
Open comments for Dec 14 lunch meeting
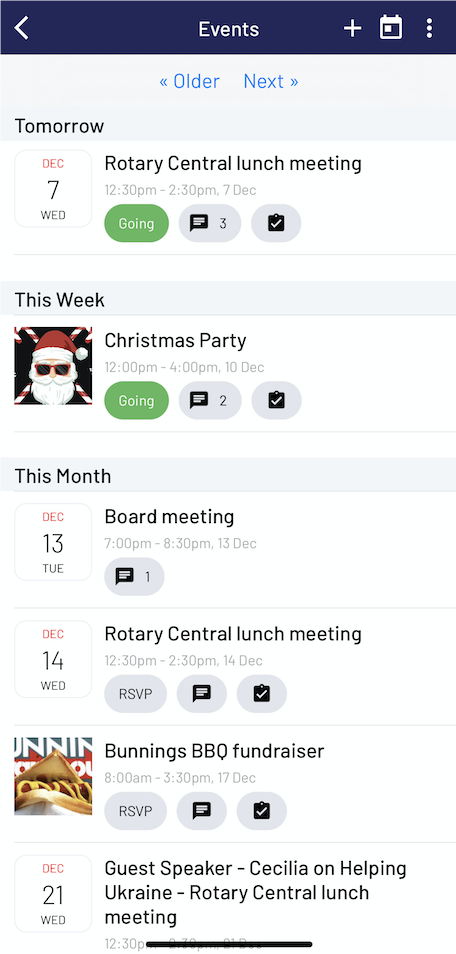[202, 694]
